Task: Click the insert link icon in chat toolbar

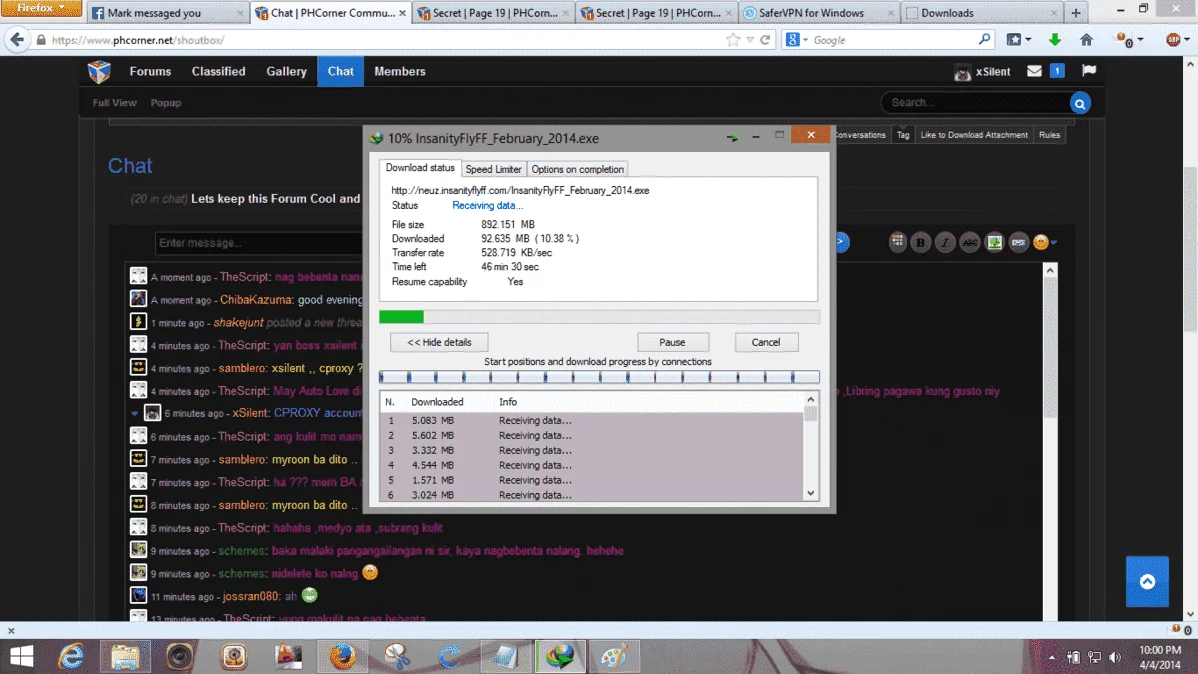Action: pyautogui.click(x=1018, y=242)
